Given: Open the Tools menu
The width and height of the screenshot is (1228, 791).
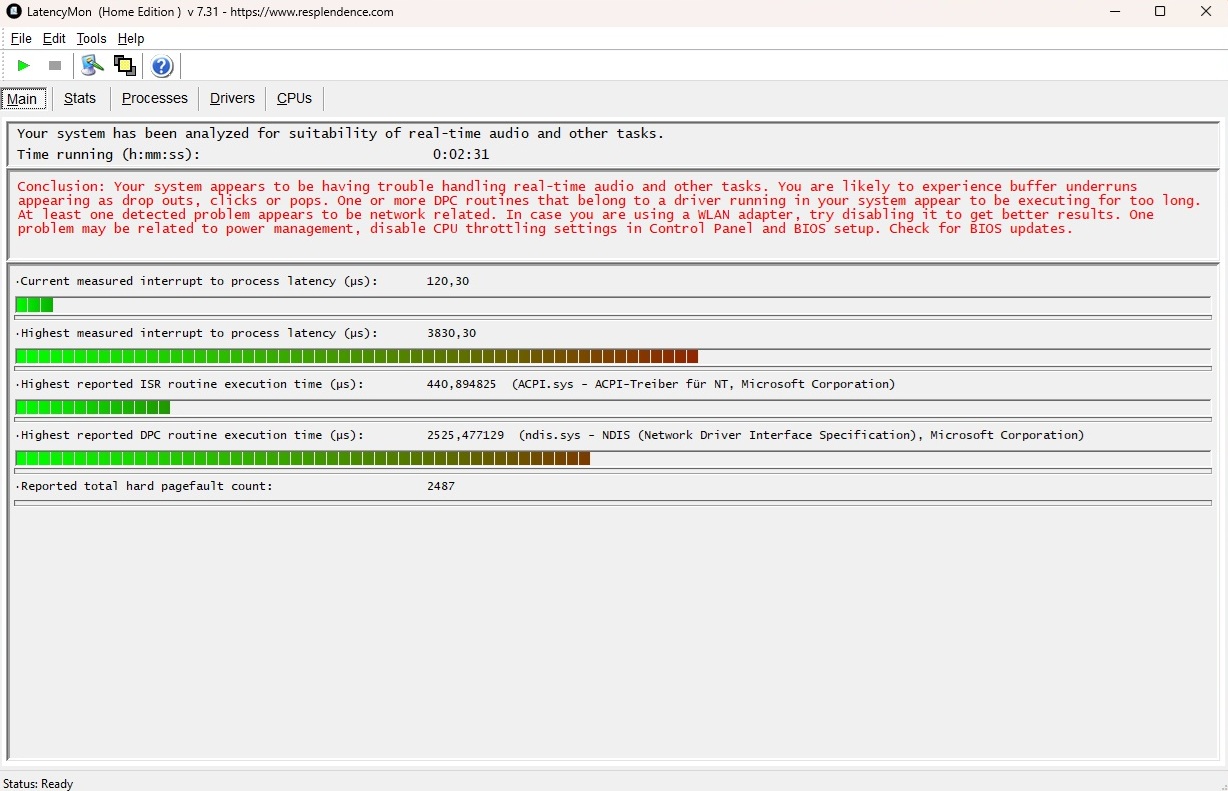Looking at the screenshot, I should pyautogui.click(x=91, y=38).
